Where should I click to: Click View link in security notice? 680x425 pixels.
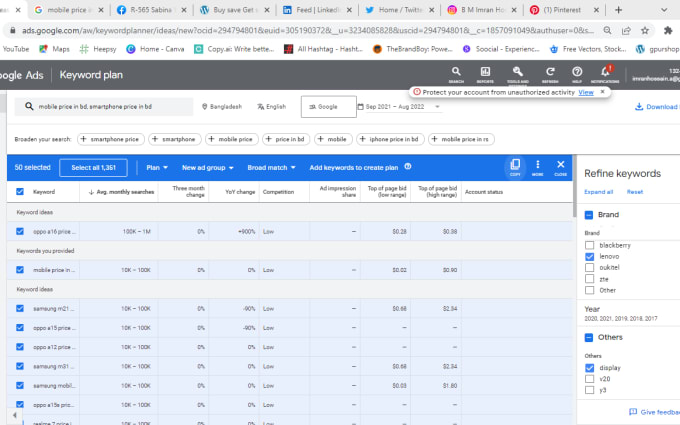(586, 92)
